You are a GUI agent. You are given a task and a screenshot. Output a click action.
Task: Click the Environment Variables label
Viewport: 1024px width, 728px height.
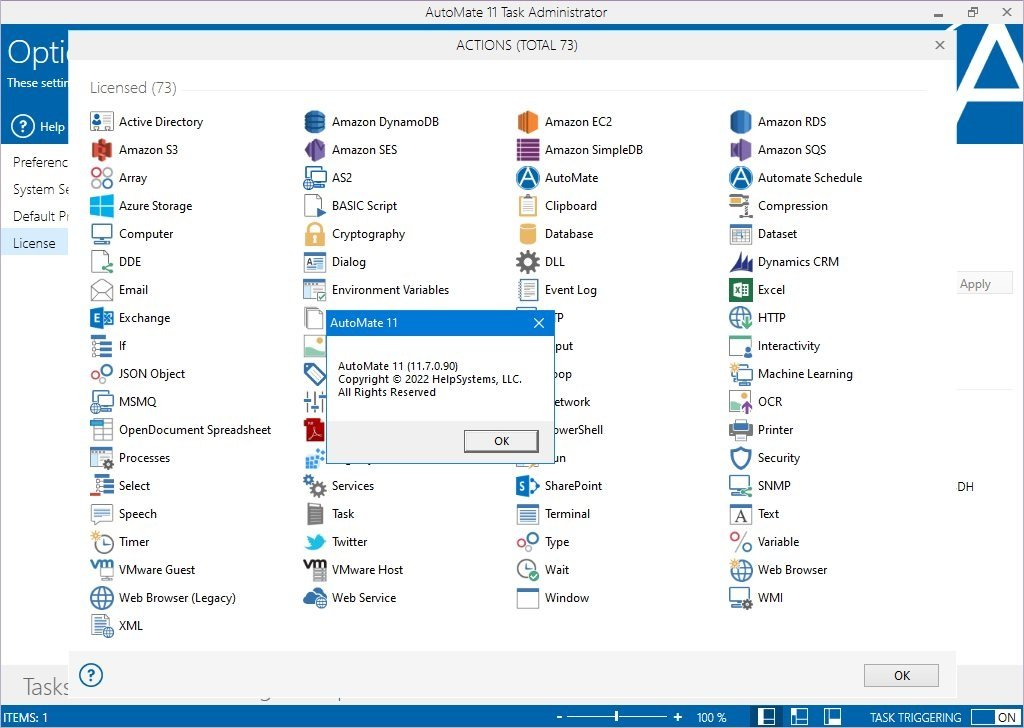(x=391, y=290)
